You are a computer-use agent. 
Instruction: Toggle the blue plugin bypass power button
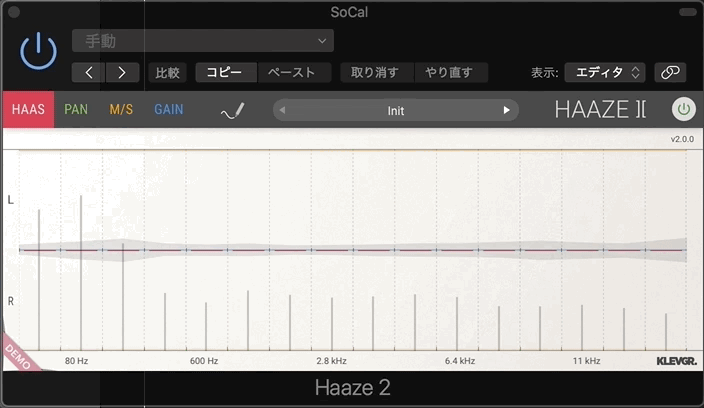coord(39,51)
